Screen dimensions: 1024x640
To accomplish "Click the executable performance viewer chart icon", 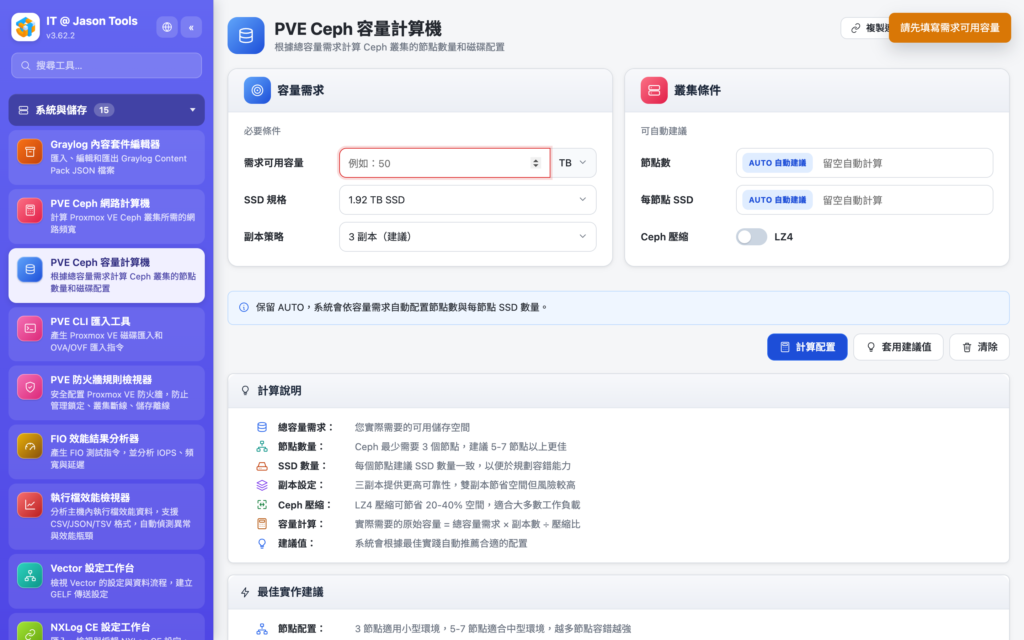I will 29,505.
